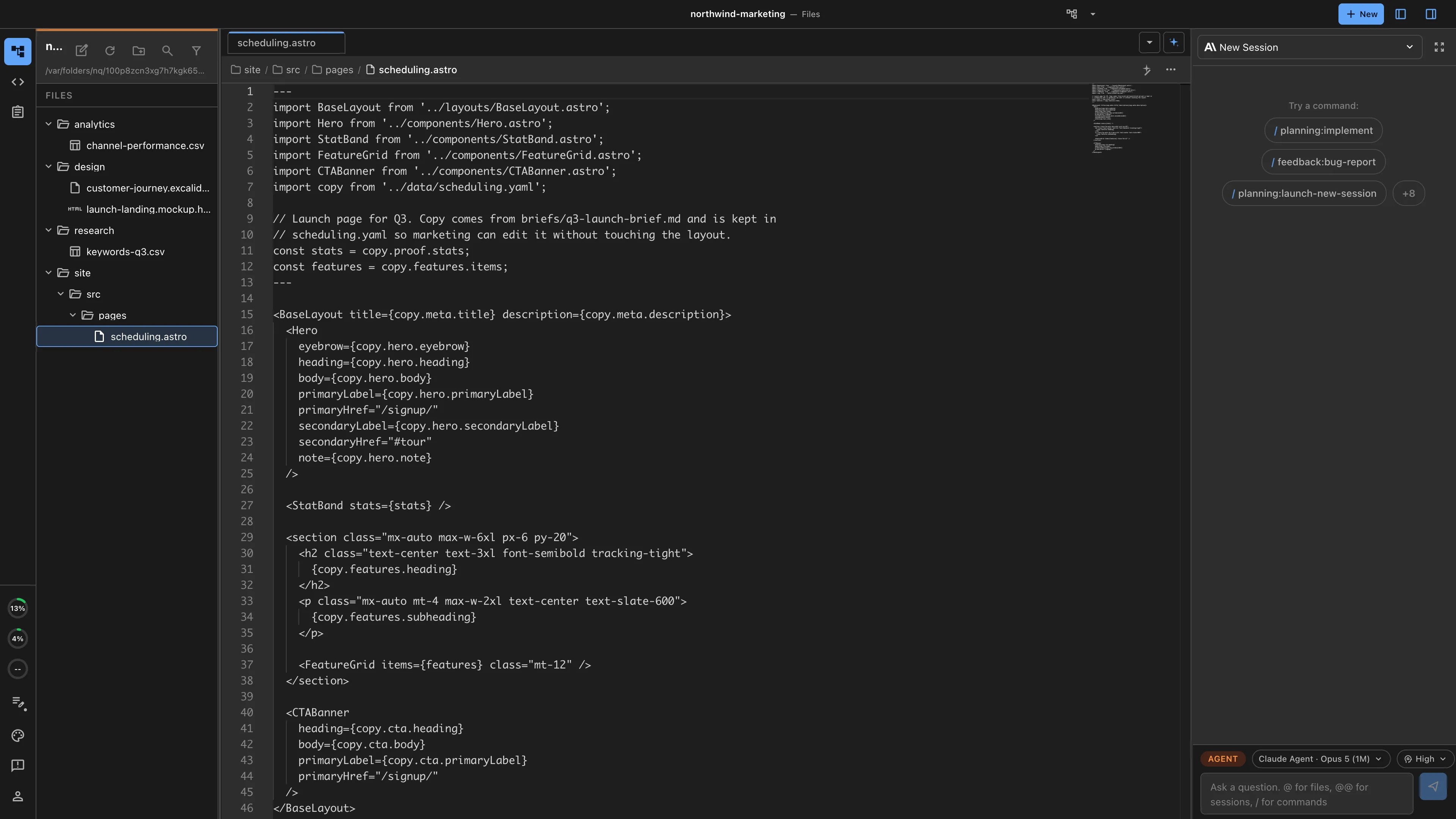Click the 4% usage indicator
1456x819 pixels.
[17, 639]
